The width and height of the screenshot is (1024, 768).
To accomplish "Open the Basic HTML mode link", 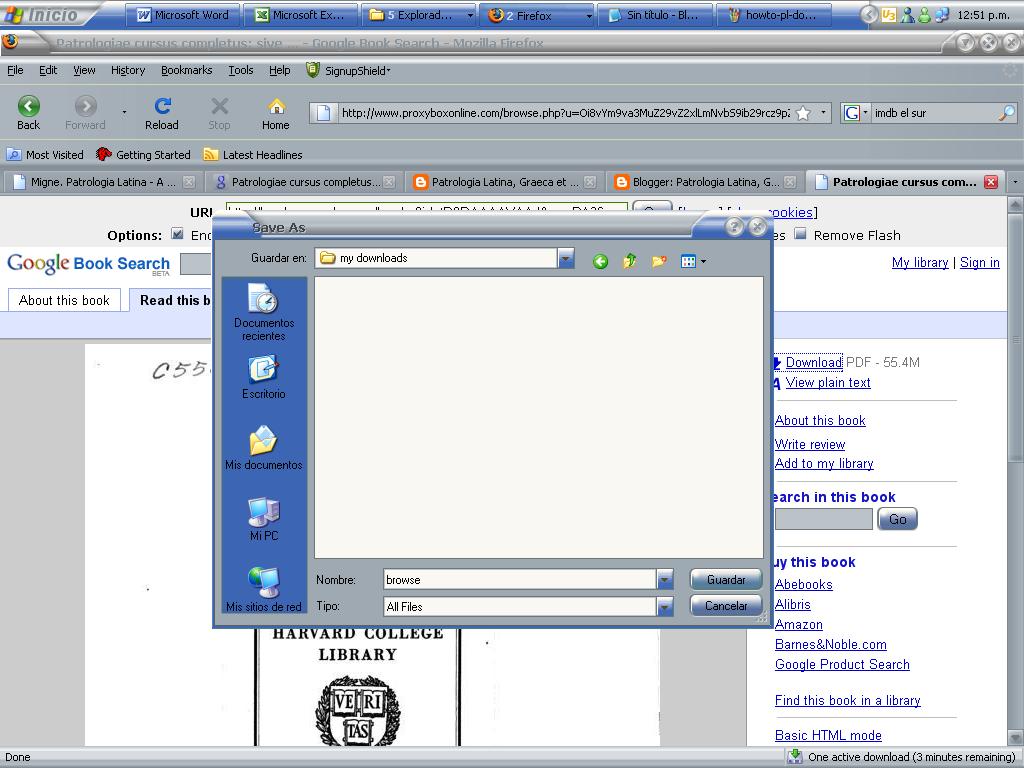I will tap(828, 735).
